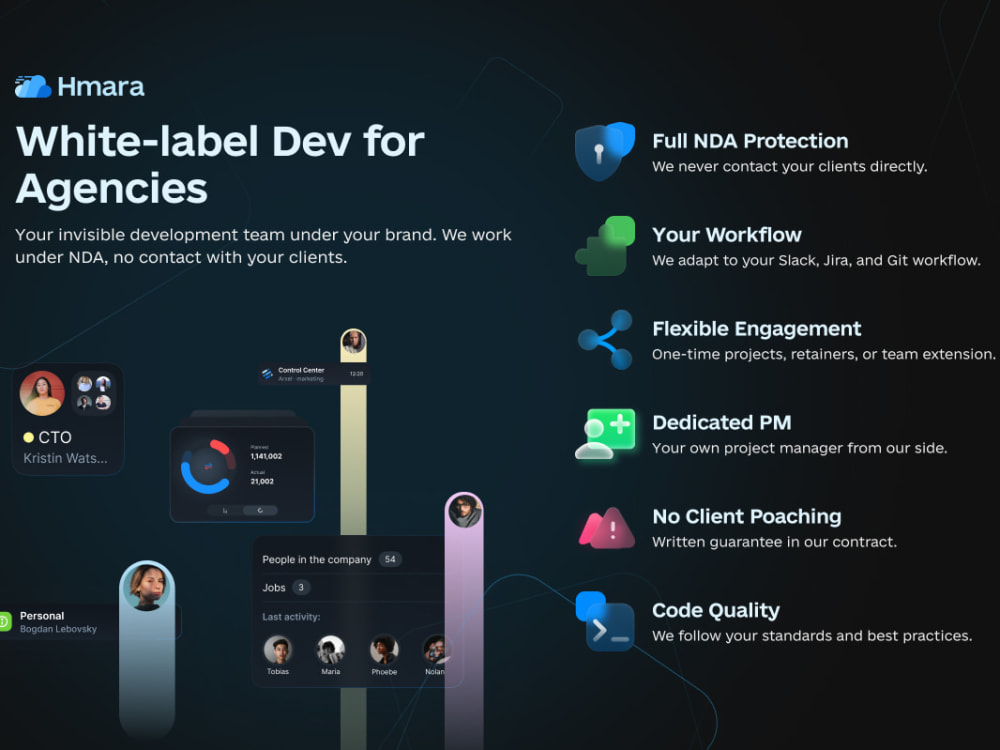Click the 'Last activity:' label
This screenshot has height=750, width=1000.
[291, 617]
